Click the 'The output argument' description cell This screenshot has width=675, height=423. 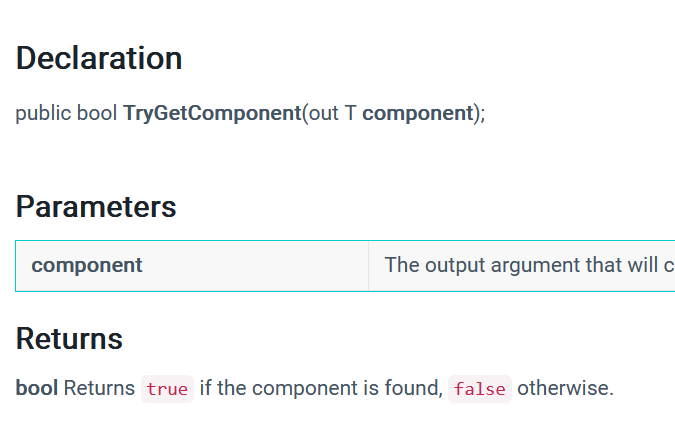pos(521,265)
